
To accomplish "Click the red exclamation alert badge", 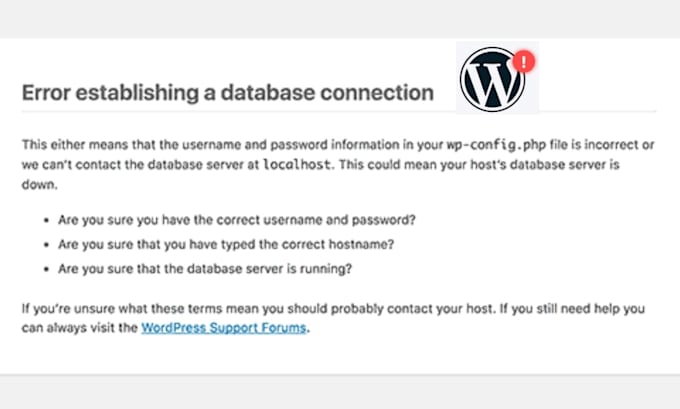I will (524, 62).
